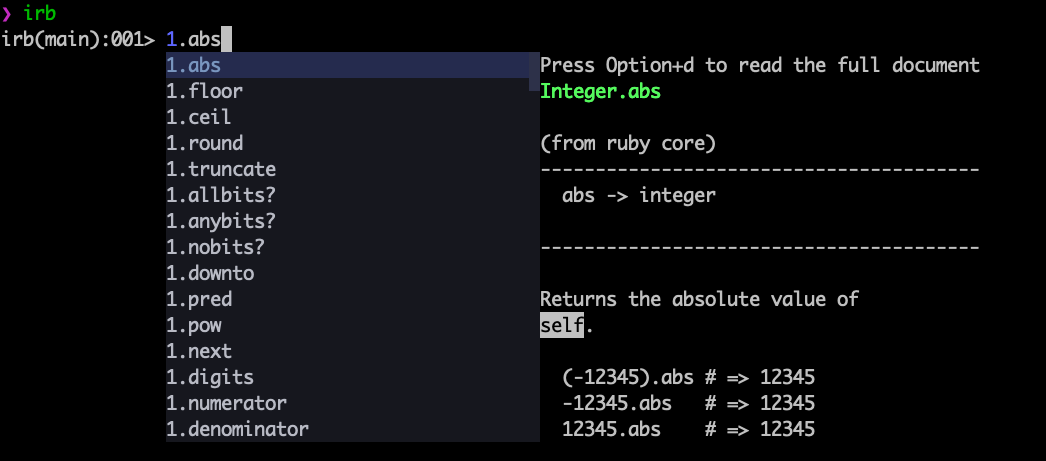Pick the 1.nobits? completion item
Viewport: 1046px width, 461px height.
215,247
